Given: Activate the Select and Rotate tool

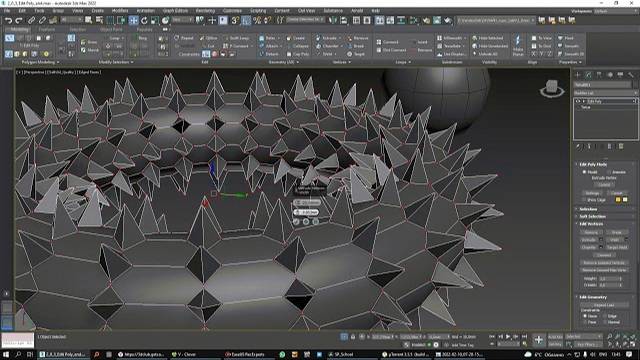Looking at the screenshot, I should click(x=144, y=20).
